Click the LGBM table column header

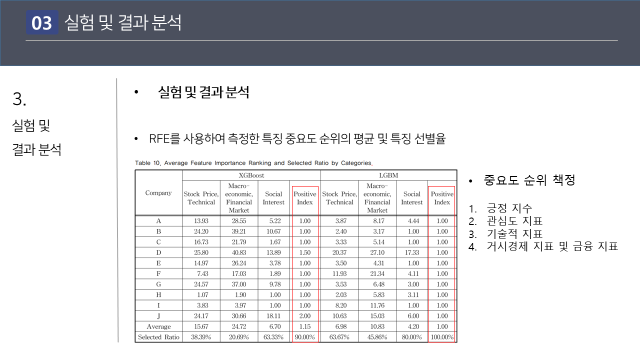pyautogui.click(x=388, y=176)
